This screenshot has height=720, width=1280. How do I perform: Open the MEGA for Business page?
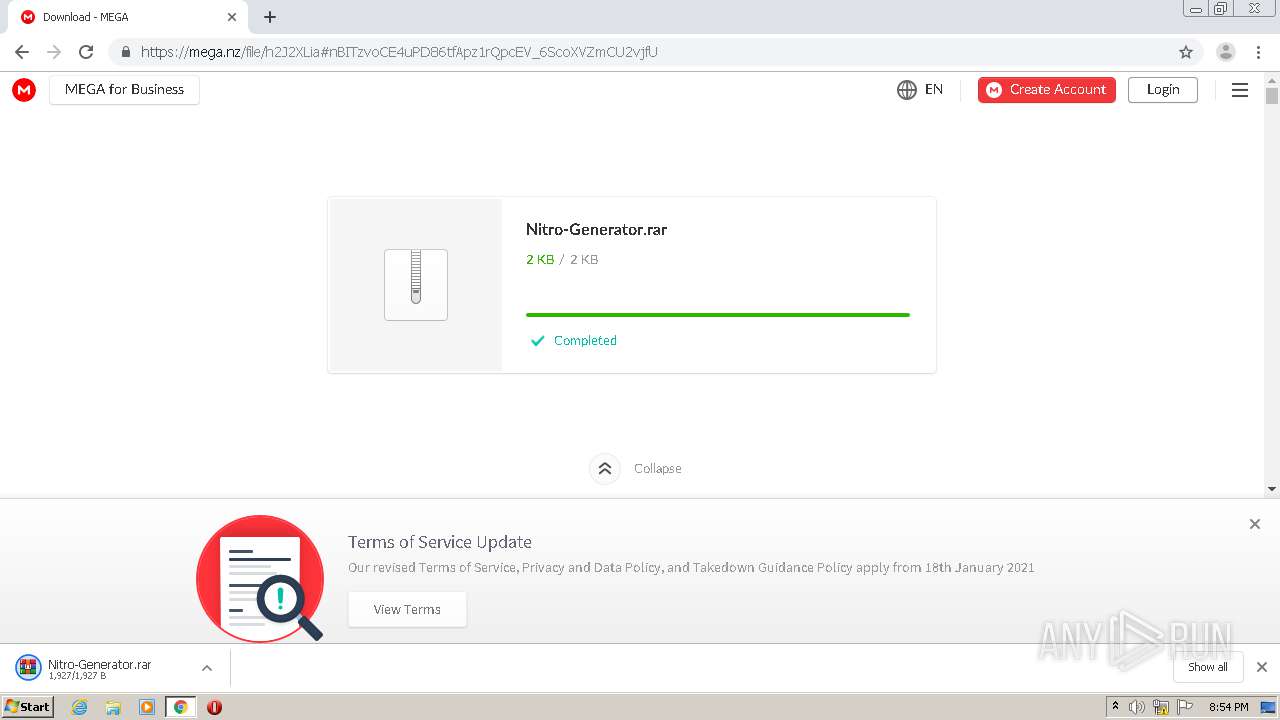click(124, 89)
